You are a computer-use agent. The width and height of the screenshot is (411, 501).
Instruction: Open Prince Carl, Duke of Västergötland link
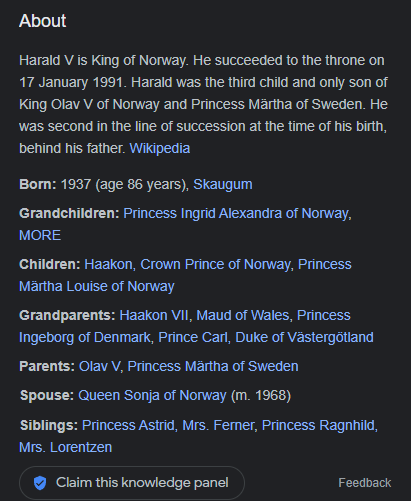[266, 337]
